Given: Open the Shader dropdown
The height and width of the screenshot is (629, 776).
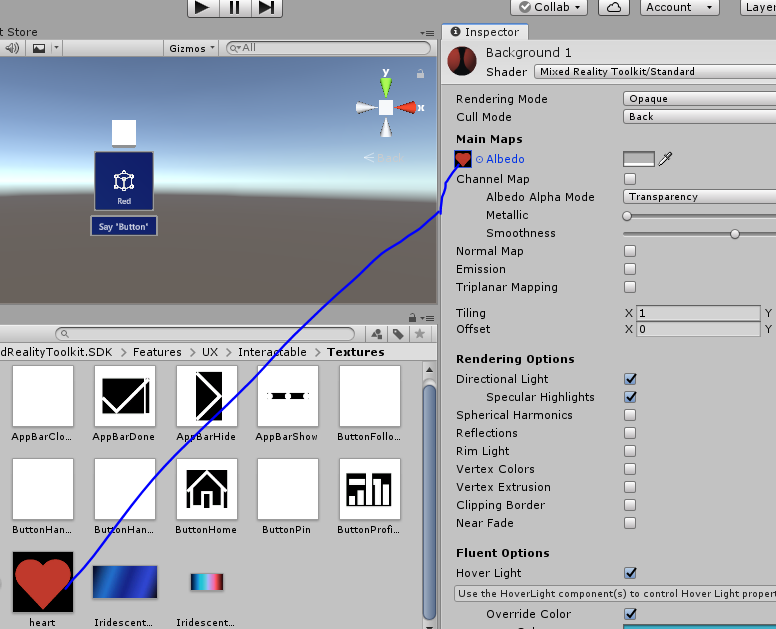Looking at the screenshot, I should click(x=655, y=72).
